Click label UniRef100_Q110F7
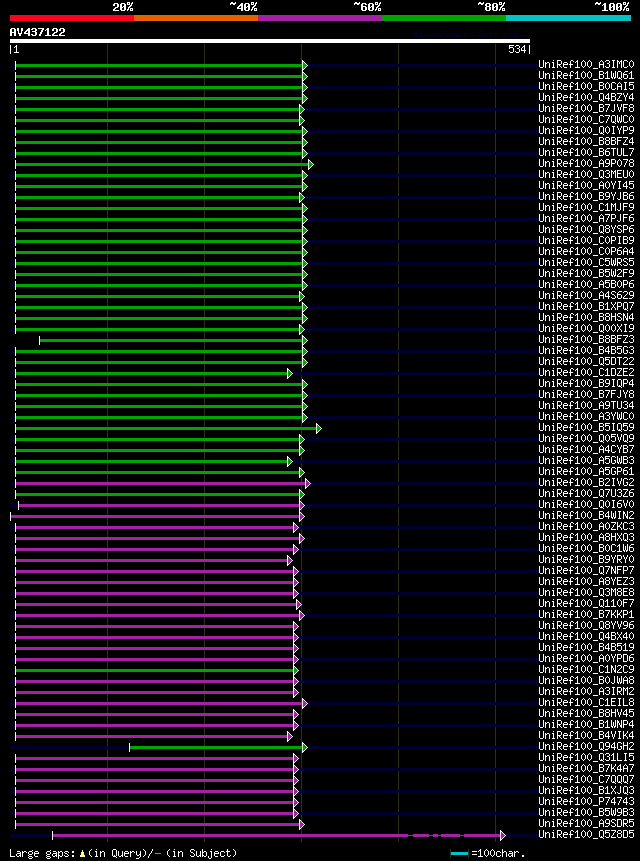 point(586,603)
